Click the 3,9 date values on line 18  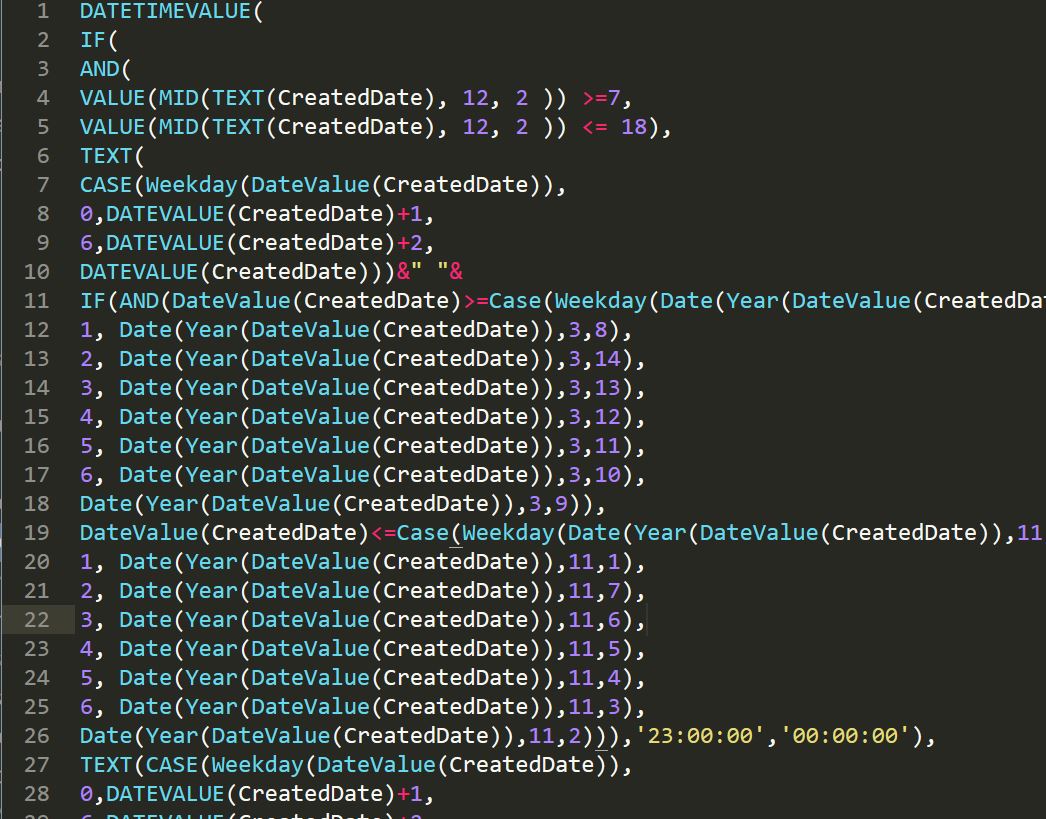(548, 504)
